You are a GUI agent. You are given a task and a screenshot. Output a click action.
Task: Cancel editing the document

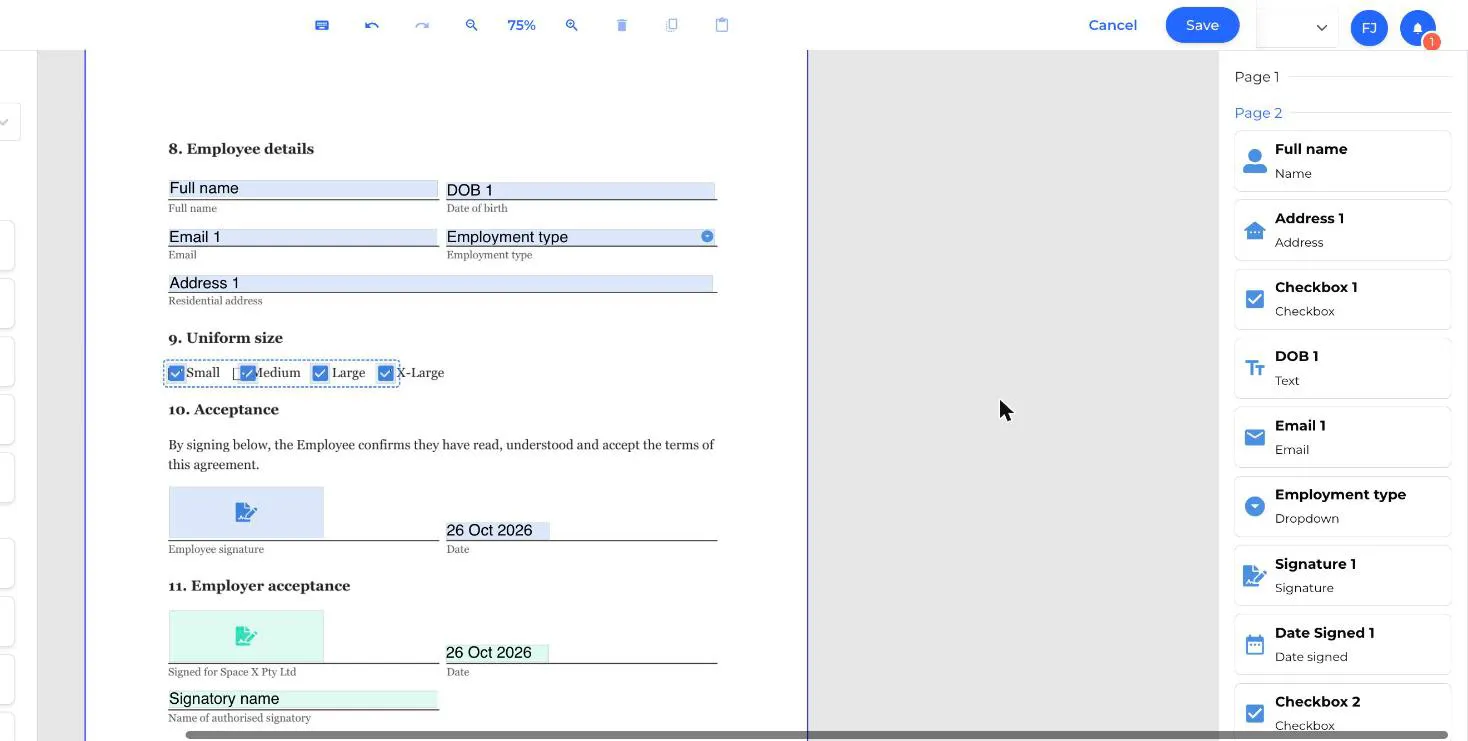1112,25
